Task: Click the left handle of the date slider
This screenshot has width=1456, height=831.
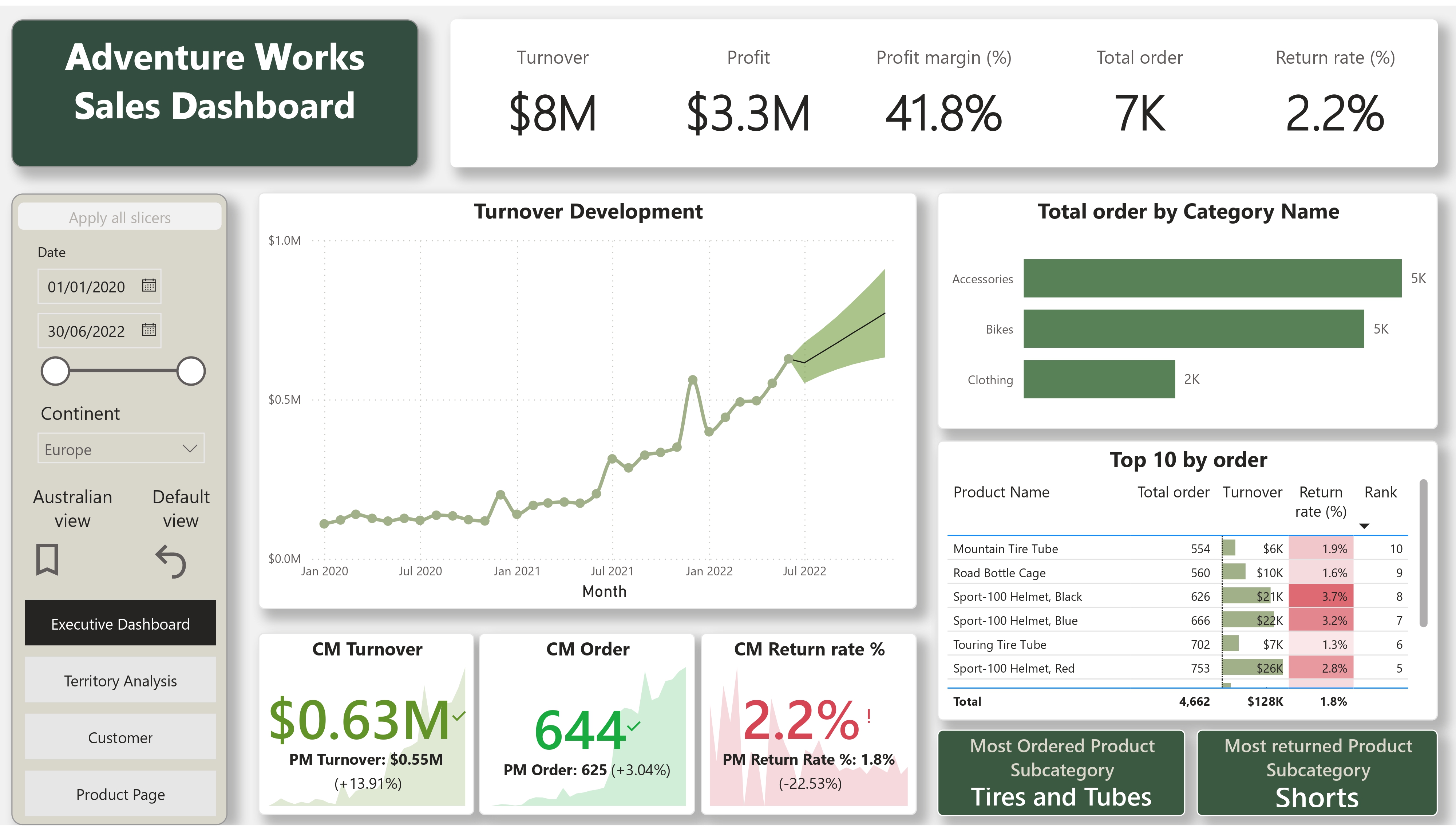Action: click(55, 371)
